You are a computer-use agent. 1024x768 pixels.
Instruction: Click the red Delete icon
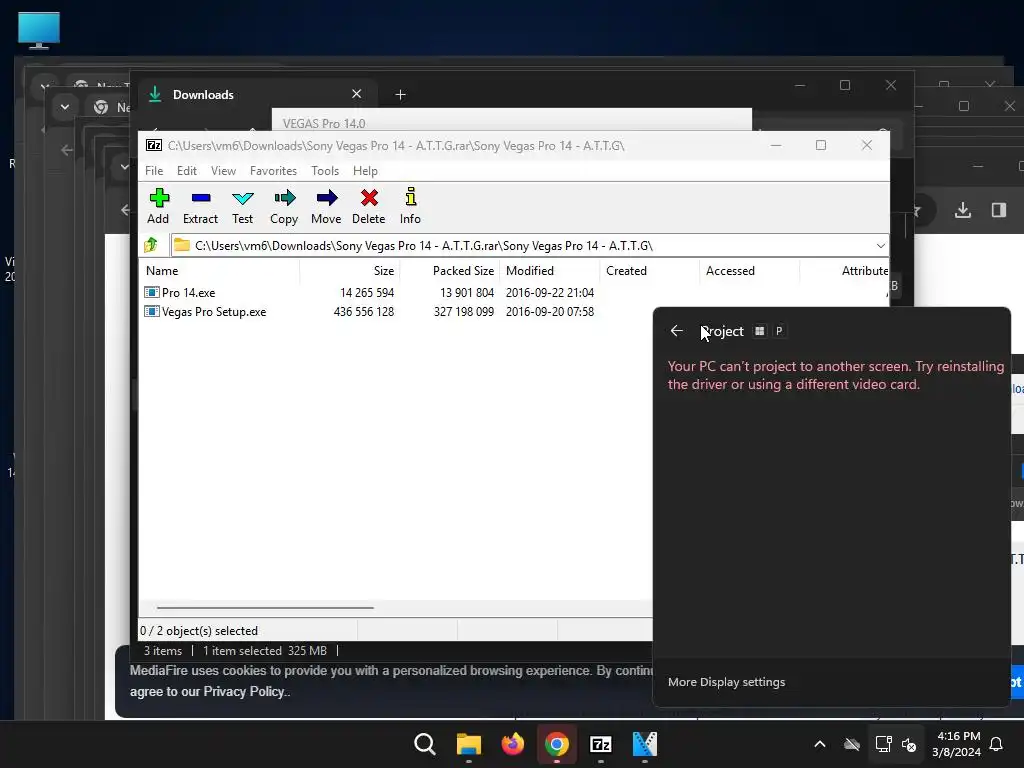coord(369,206)
